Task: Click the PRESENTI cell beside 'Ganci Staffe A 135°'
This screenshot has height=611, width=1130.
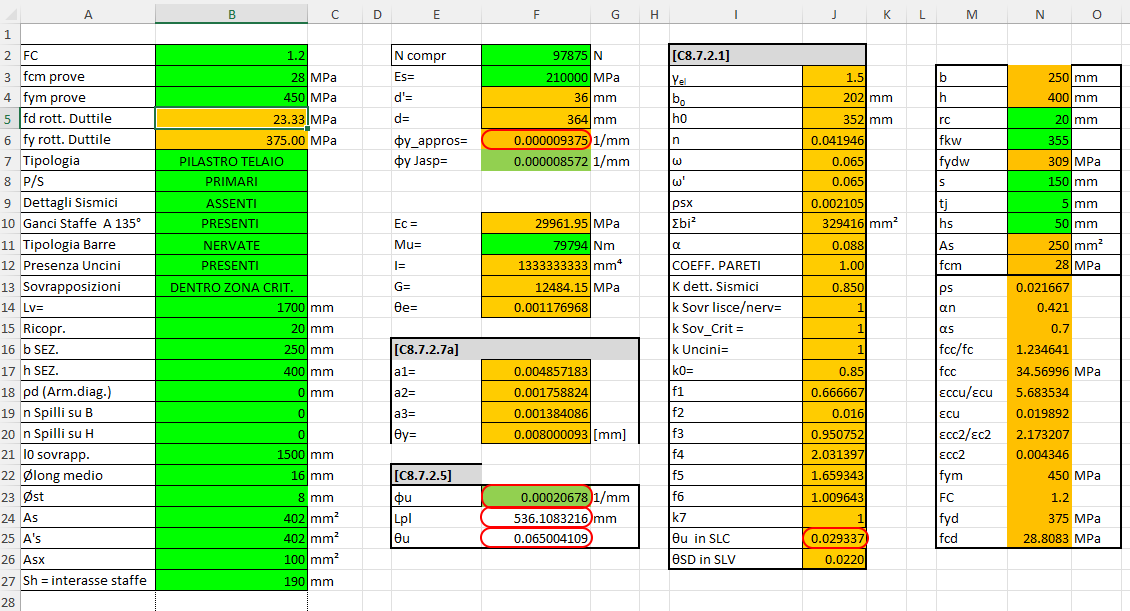Action: point(231,223)
